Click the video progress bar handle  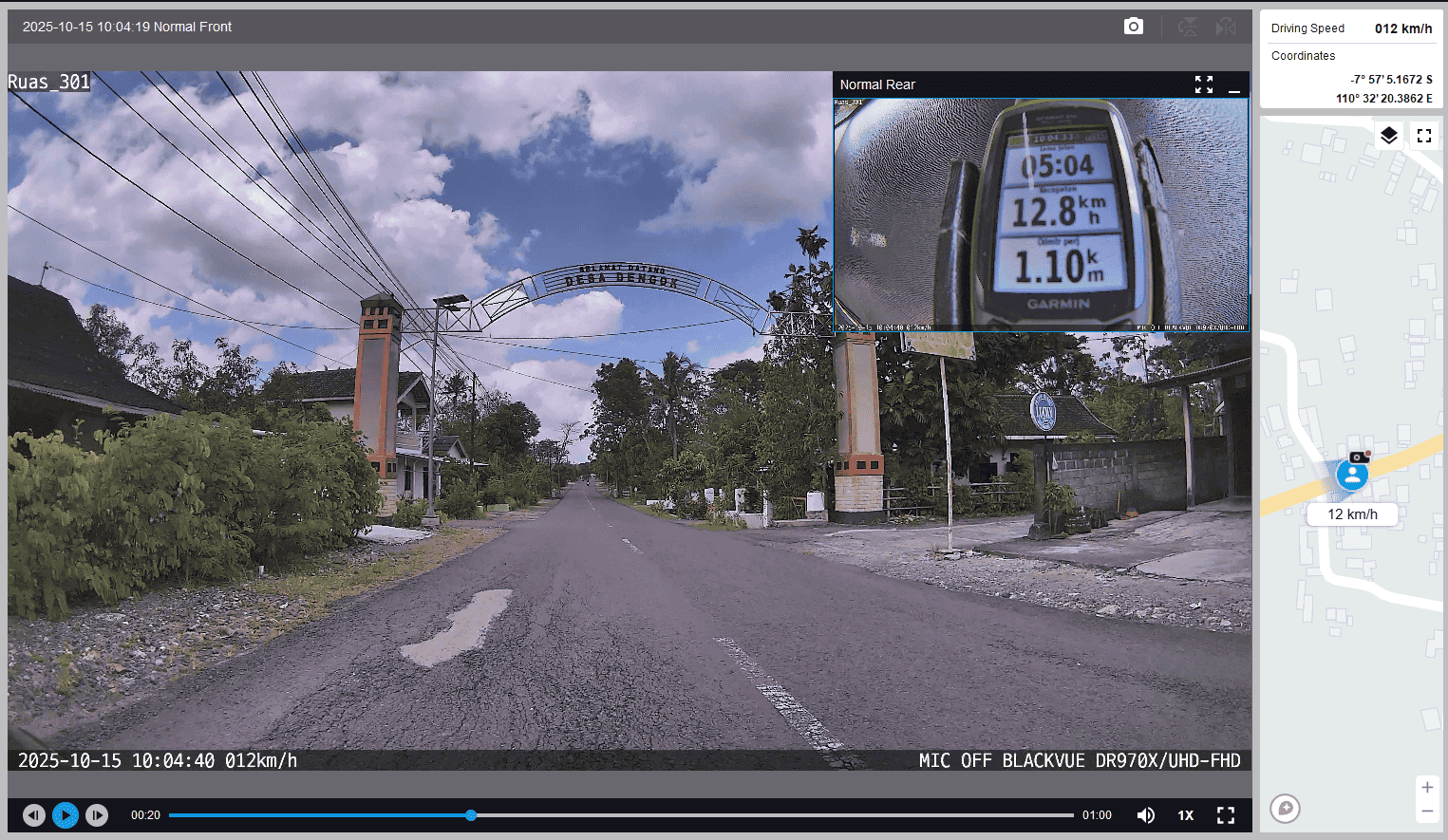point(471,815)
